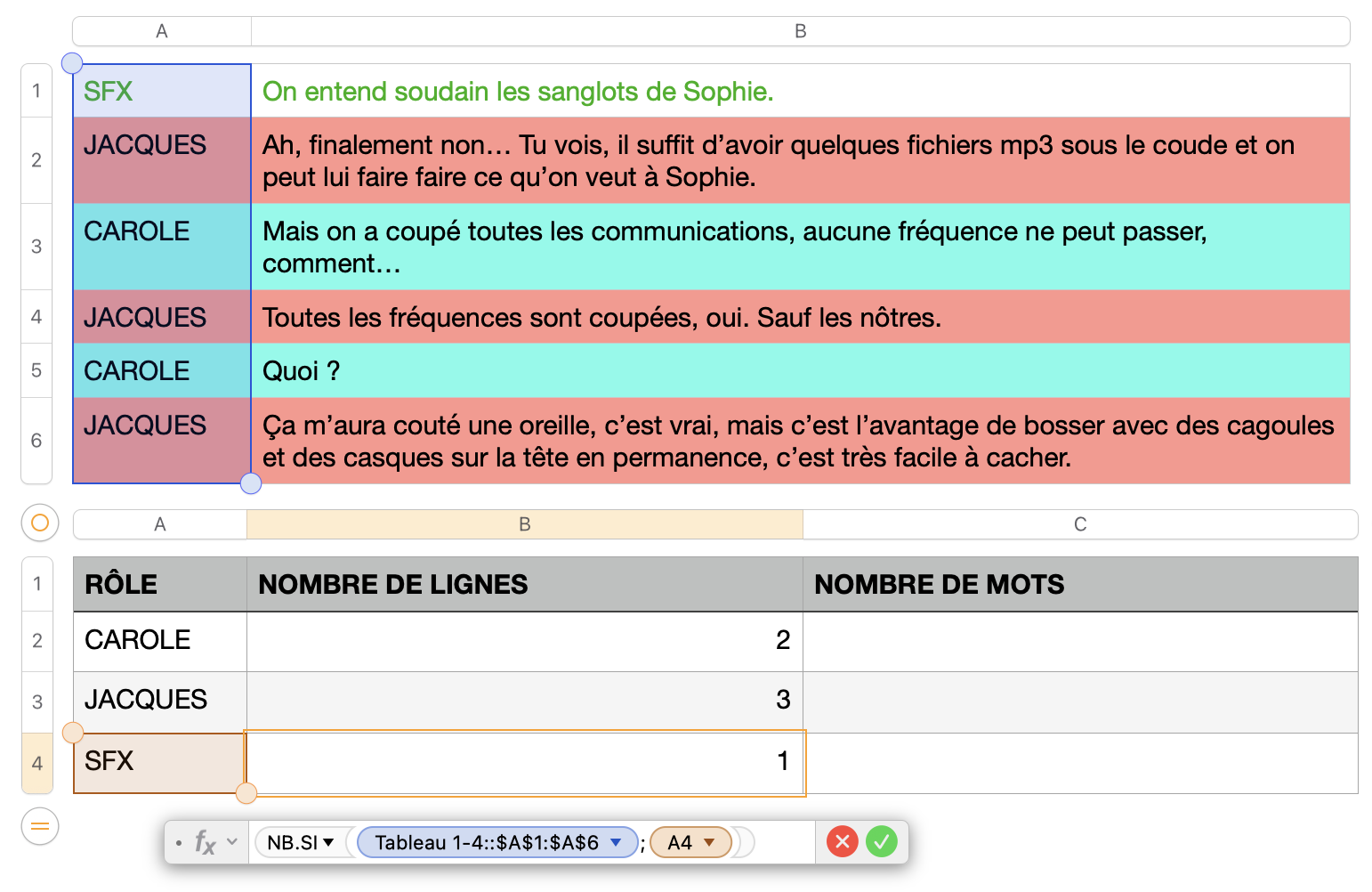Click the empty word count cell for JACQUES
This screenshot has height=892, width=1372.
tap(1079, 701)
